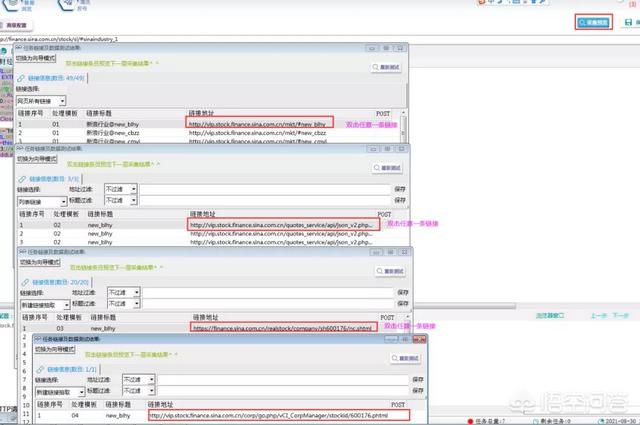640x425 pixels.
Task: Click 保存 beside 标题过滤 in frontmost dialog
Action: (x=418, y=390)
